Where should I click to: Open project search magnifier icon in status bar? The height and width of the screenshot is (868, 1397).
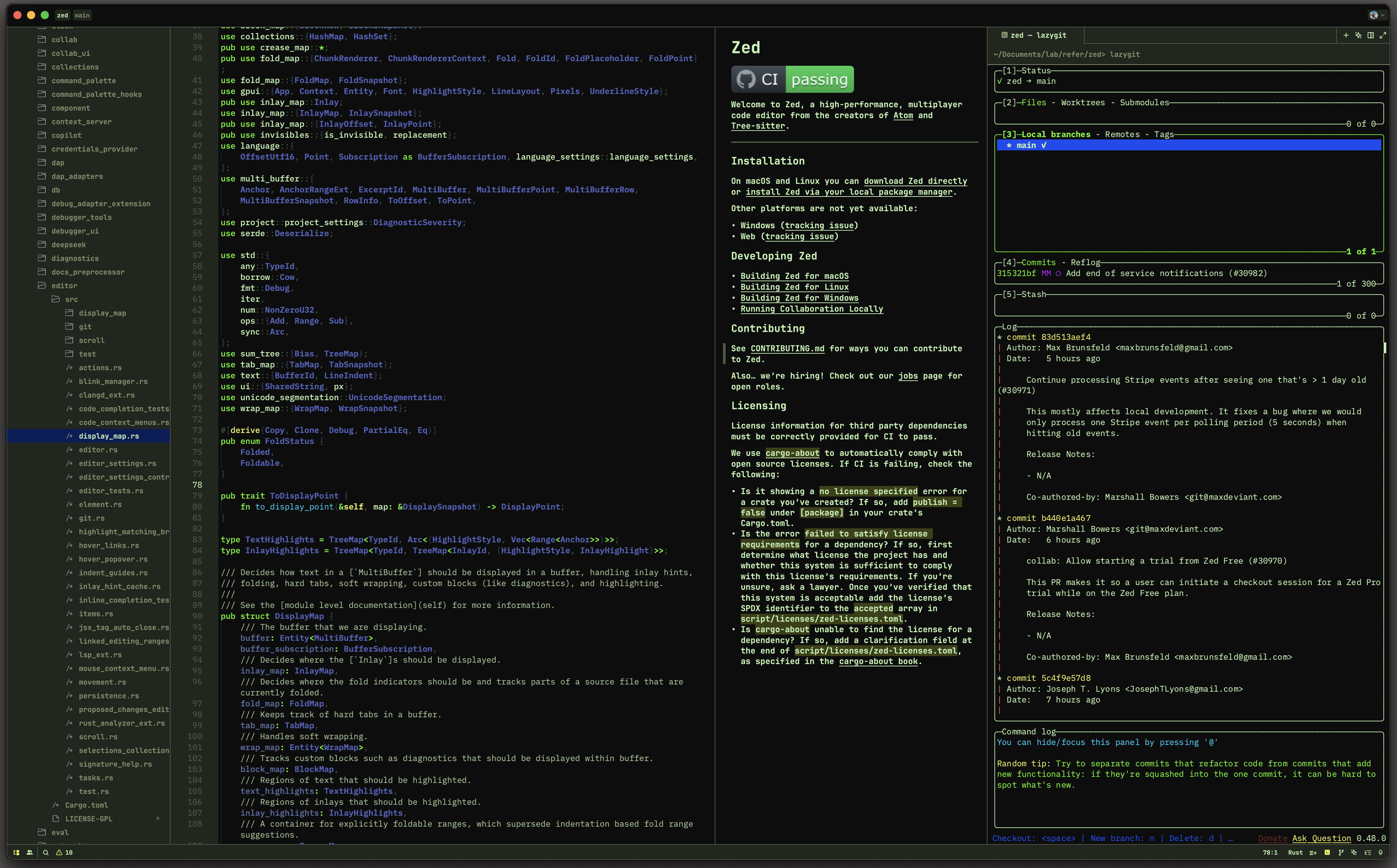pyautogui.click(x=46, y=853)
